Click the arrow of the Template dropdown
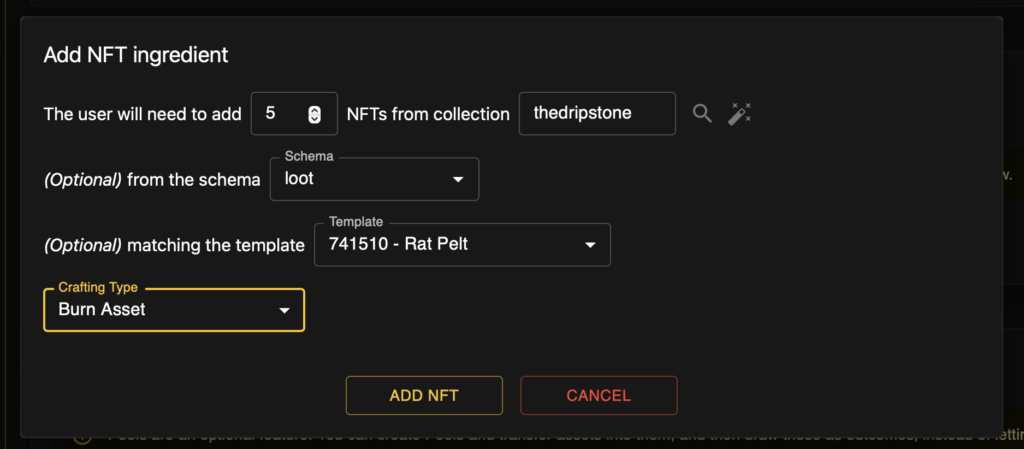Viewport: 1024px width, 449px height. pyautogui.click(x=590, y=245)
